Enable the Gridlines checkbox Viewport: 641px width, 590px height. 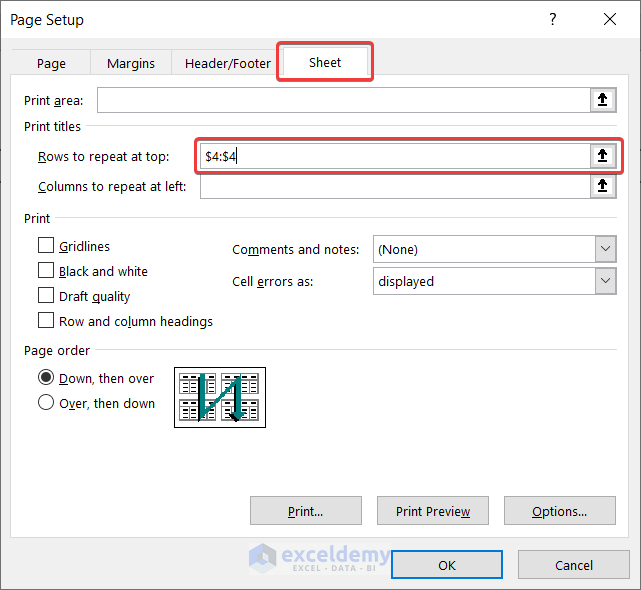click(x=46, y=245)
